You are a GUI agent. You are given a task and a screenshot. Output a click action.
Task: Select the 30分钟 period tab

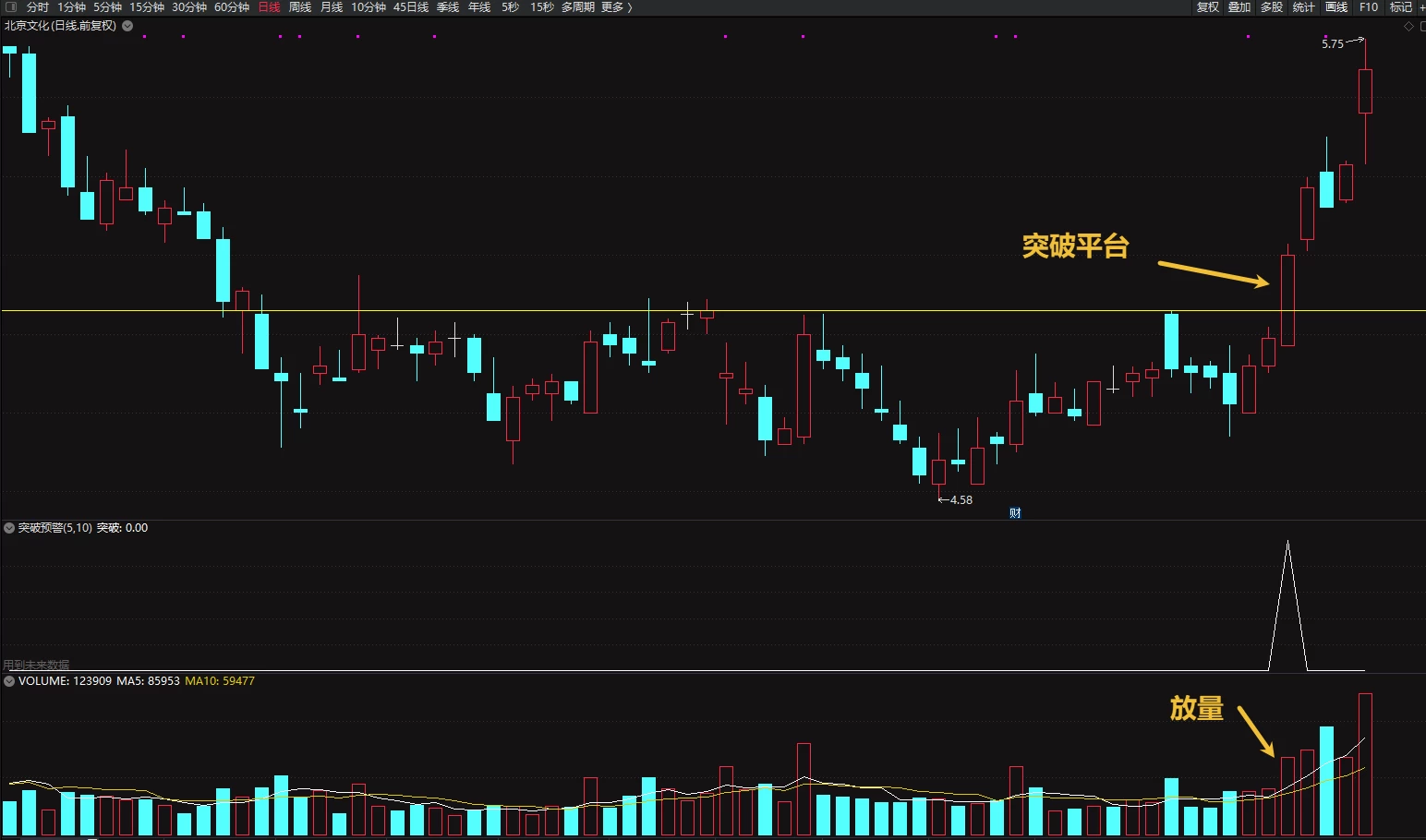[x=189, y=6]
